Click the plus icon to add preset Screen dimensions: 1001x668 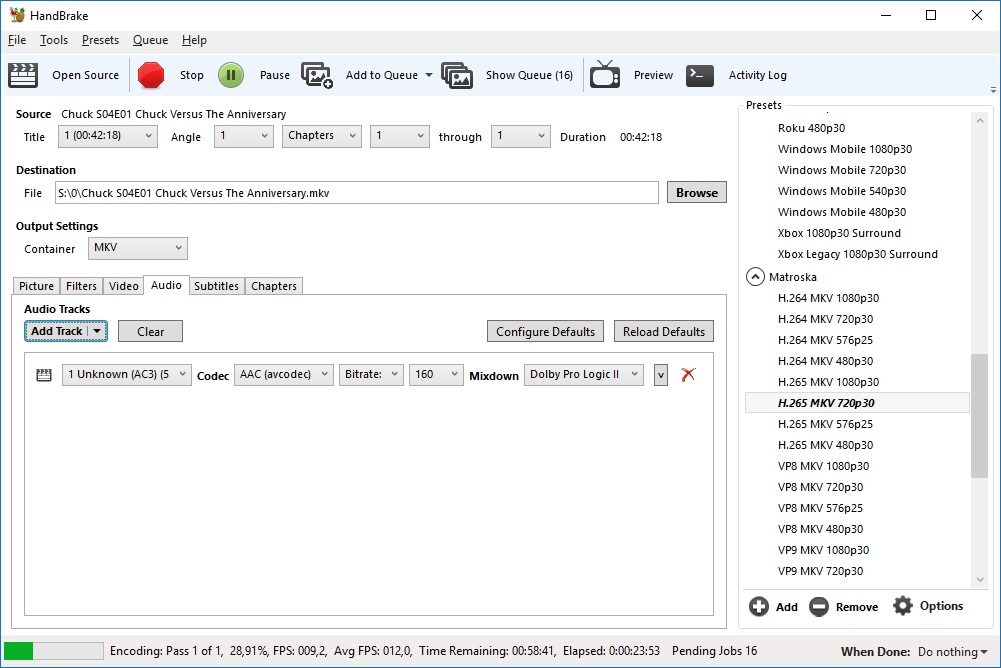click(759, 606)
